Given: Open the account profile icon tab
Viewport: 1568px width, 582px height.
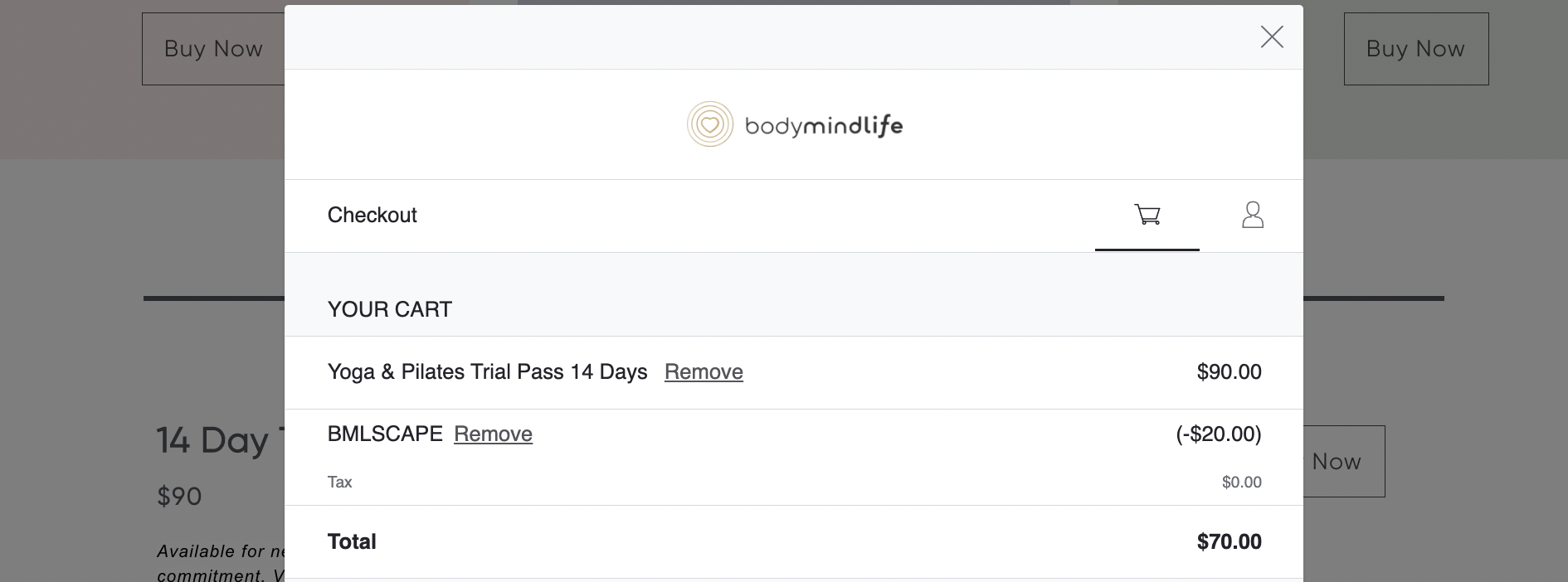Looking at the screenshot, I should point(1252,216).
